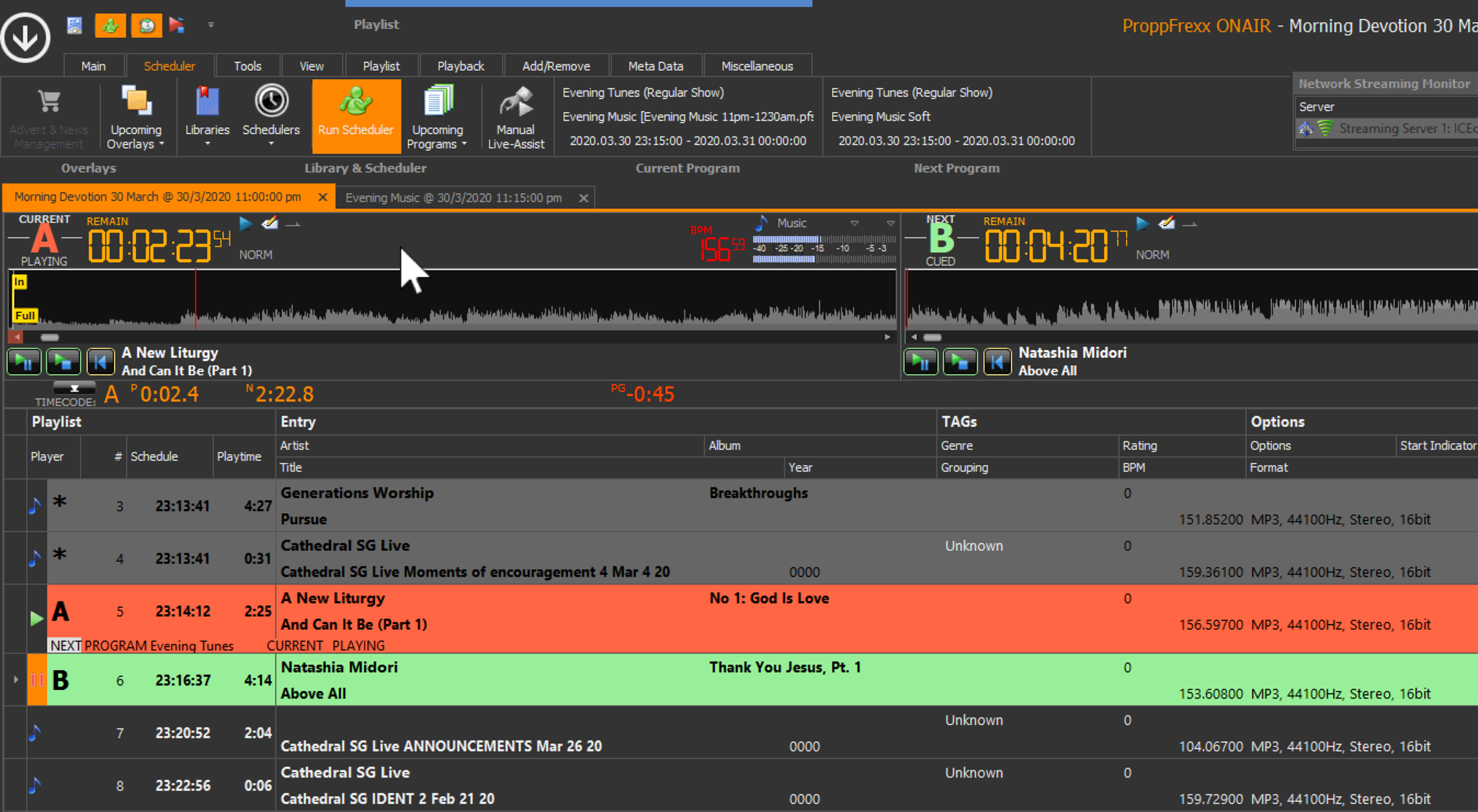Click the deck B waveform scroll-left arrow
This screenshot has height=812, width=1478.
coord(914,337)
